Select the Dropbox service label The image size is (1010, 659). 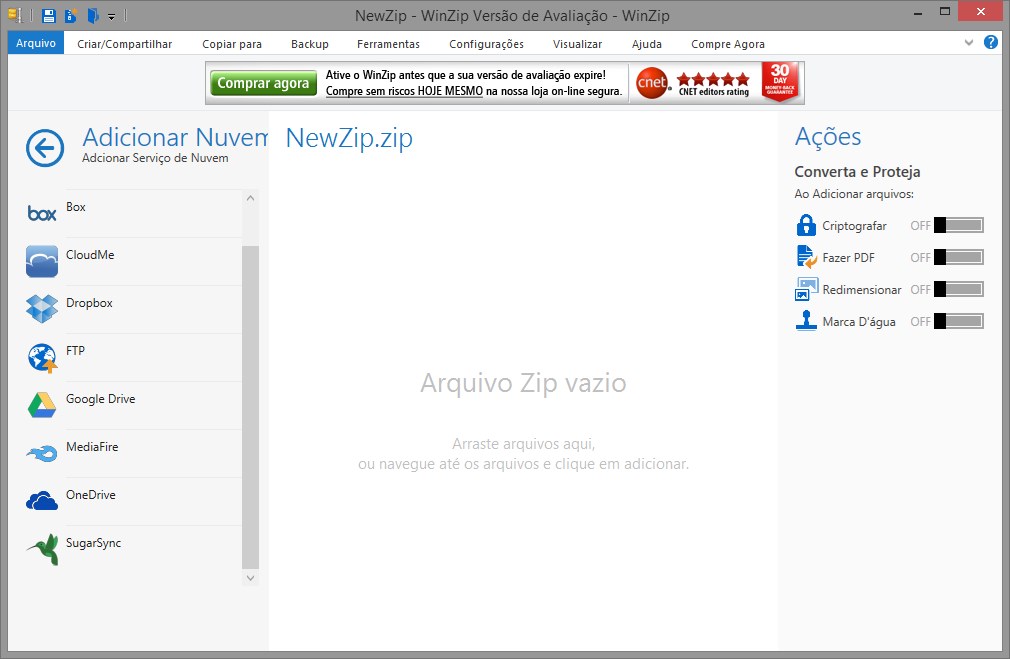coord(89,303)
